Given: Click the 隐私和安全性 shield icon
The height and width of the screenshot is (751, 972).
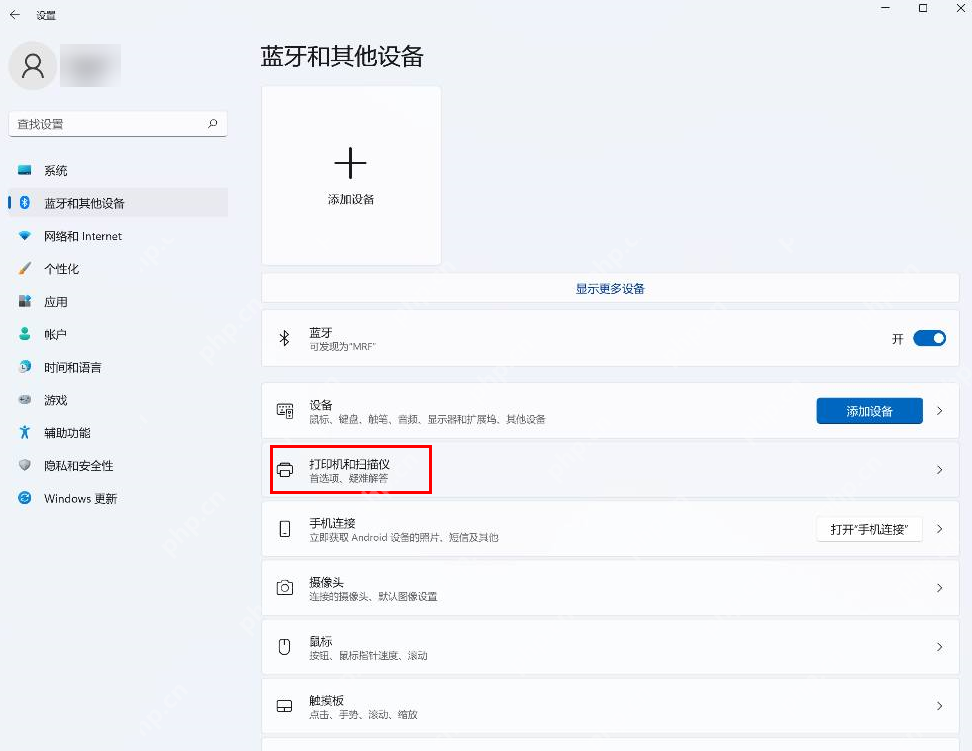Looking at the screenshot, I should (x=25, y=465).
